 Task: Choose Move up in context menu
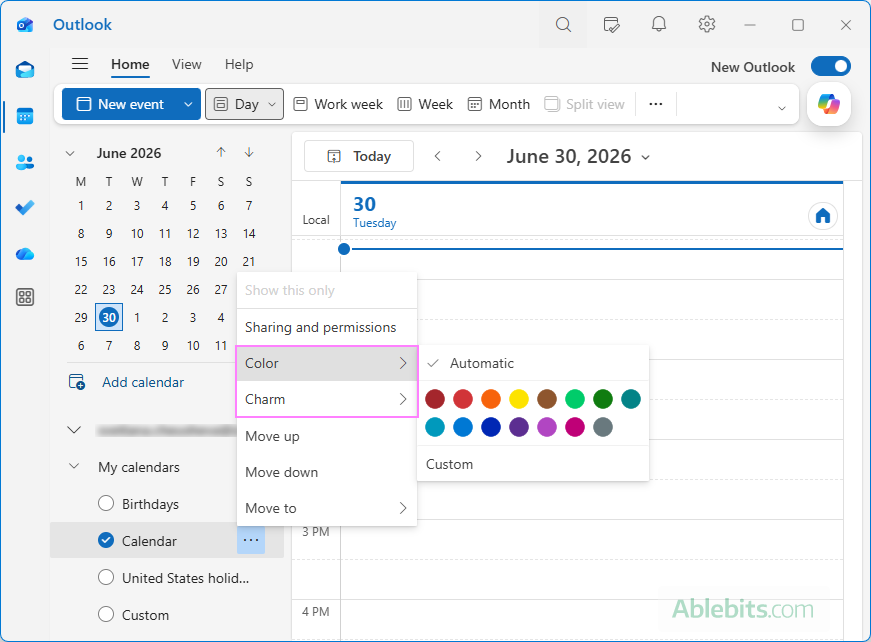327,436
